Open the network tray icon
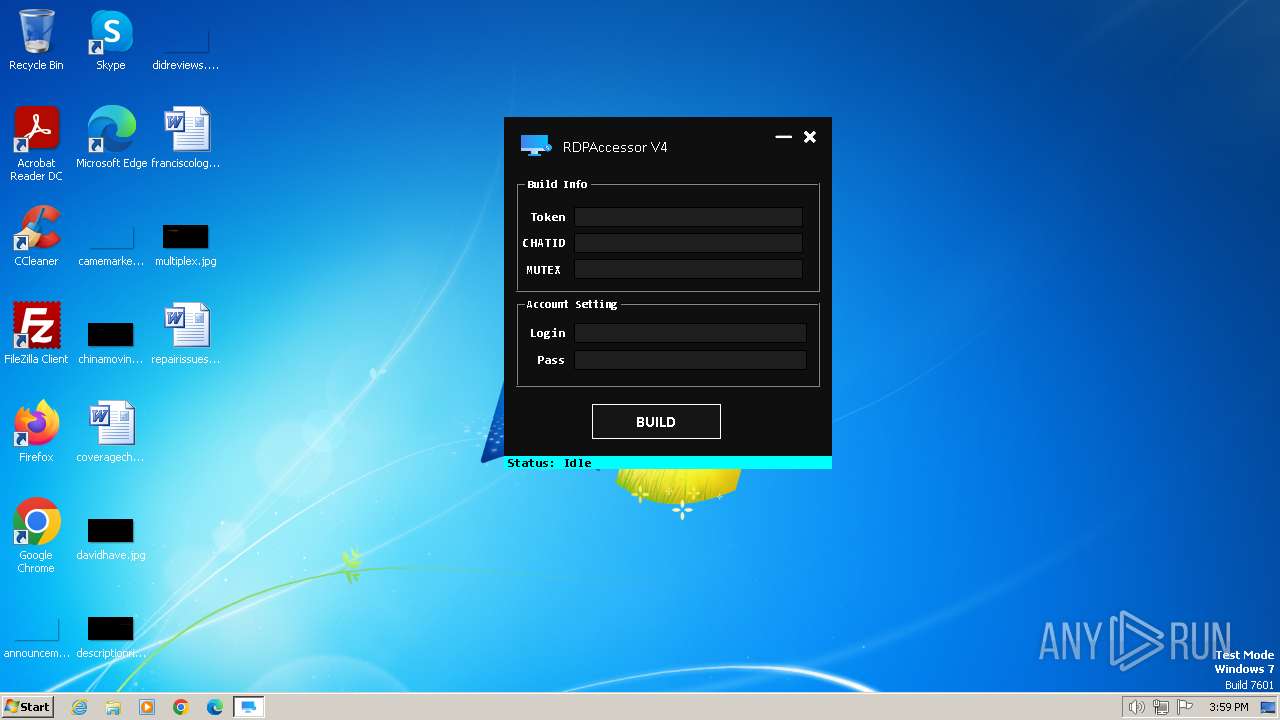 (1161, 707)
